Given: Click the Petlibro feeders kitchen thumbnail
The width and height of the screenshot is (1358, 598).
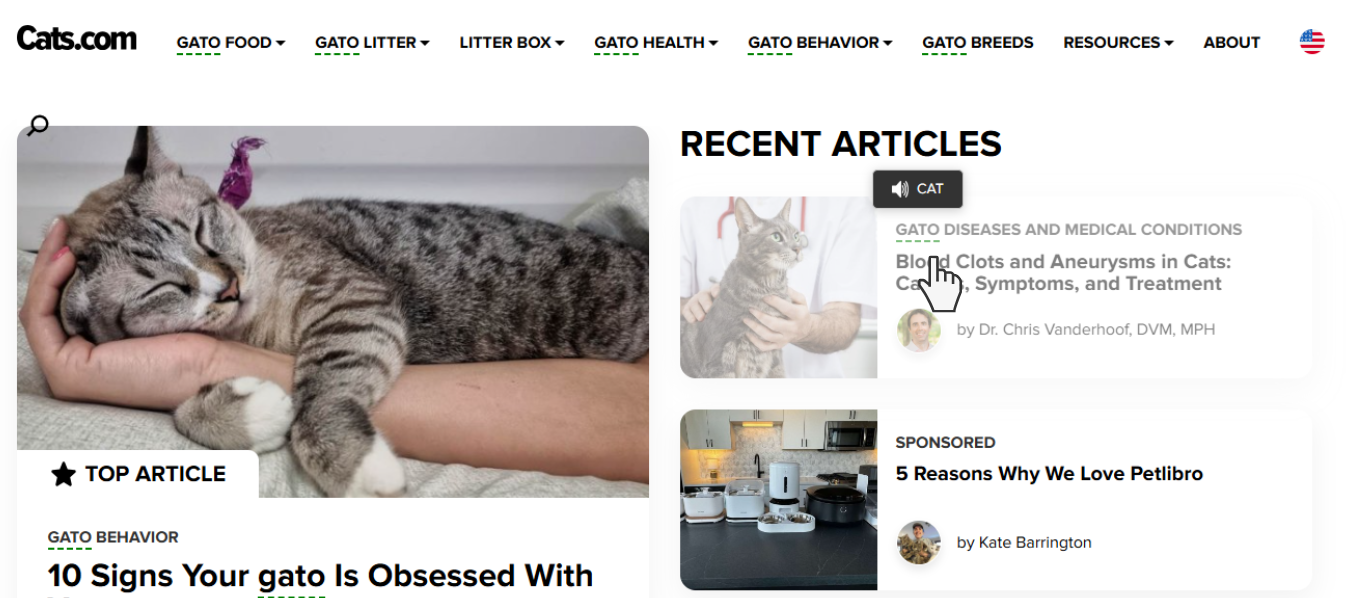Looking at the screenshot, I should (779, 500).
